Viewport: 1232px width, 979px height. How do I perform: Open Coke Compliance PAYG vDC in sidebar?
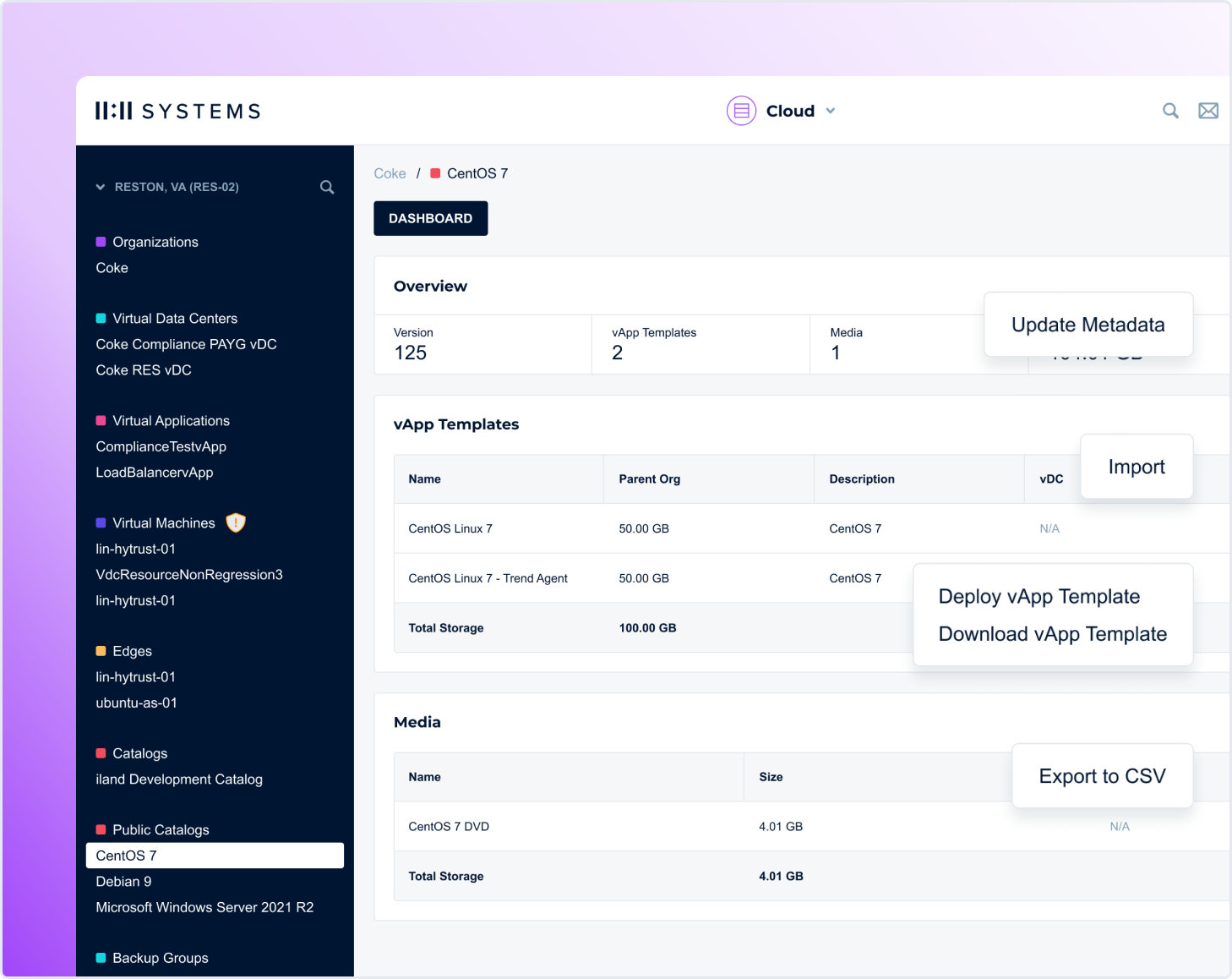click(x=186, y=344)
